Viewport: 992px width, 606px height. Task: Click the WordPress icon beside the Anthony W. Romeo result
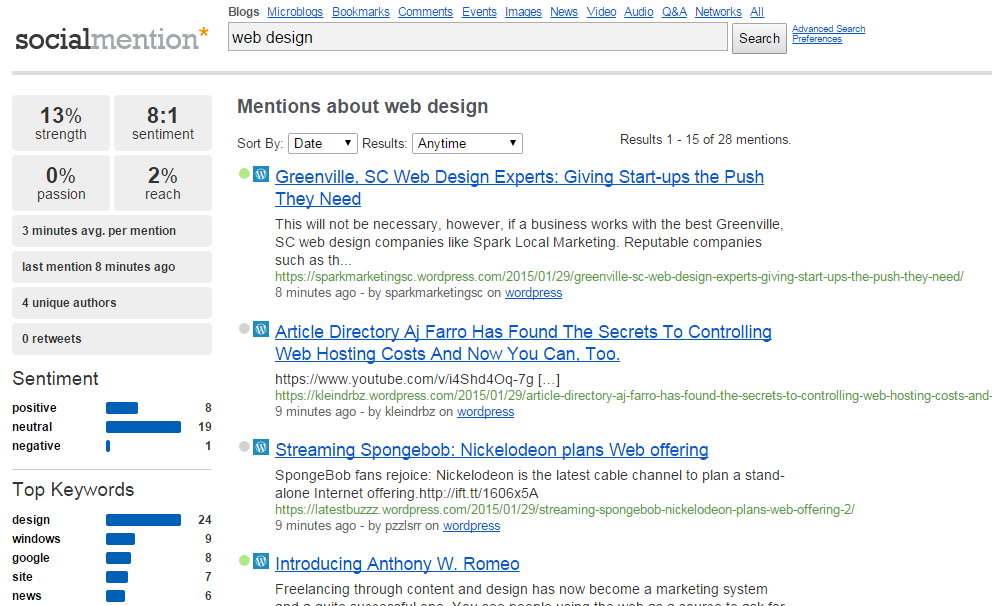pyautogui.click(x=261, y=561)
